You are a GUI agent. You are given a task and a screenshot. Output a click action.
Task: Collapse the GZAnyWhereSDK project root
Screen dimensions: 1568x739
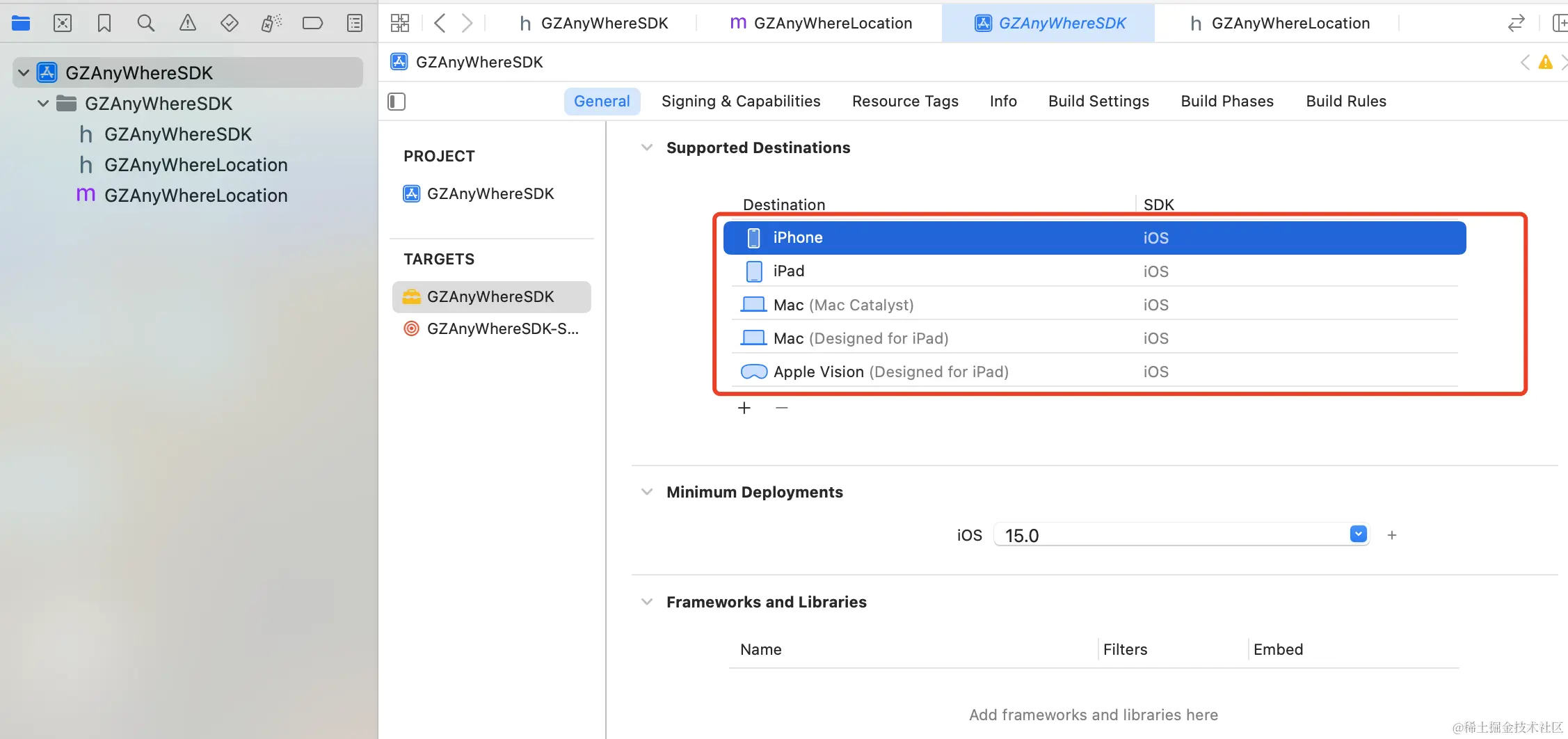coord(24,72)
